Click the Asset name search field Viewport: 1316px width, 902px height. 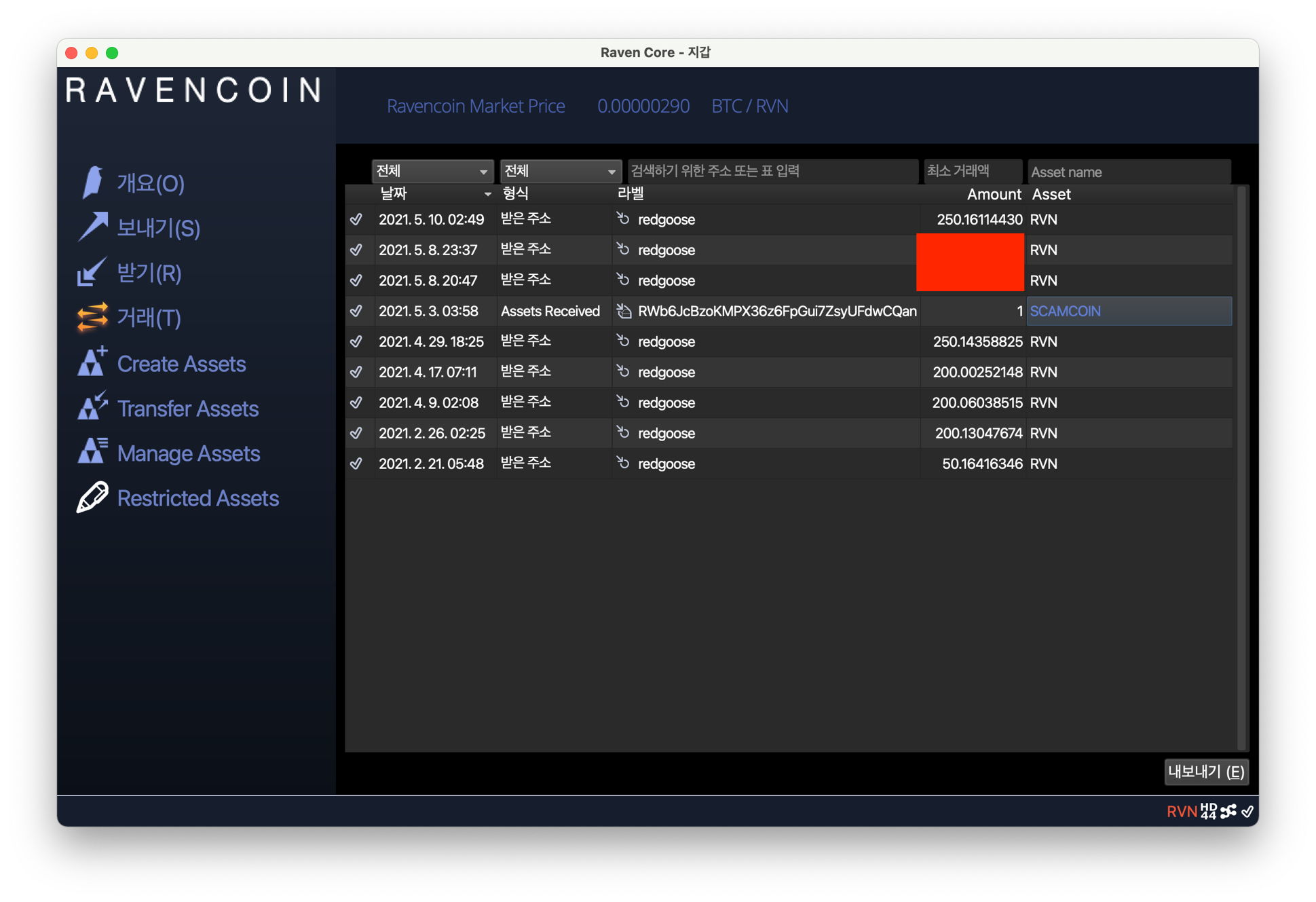1129,172
